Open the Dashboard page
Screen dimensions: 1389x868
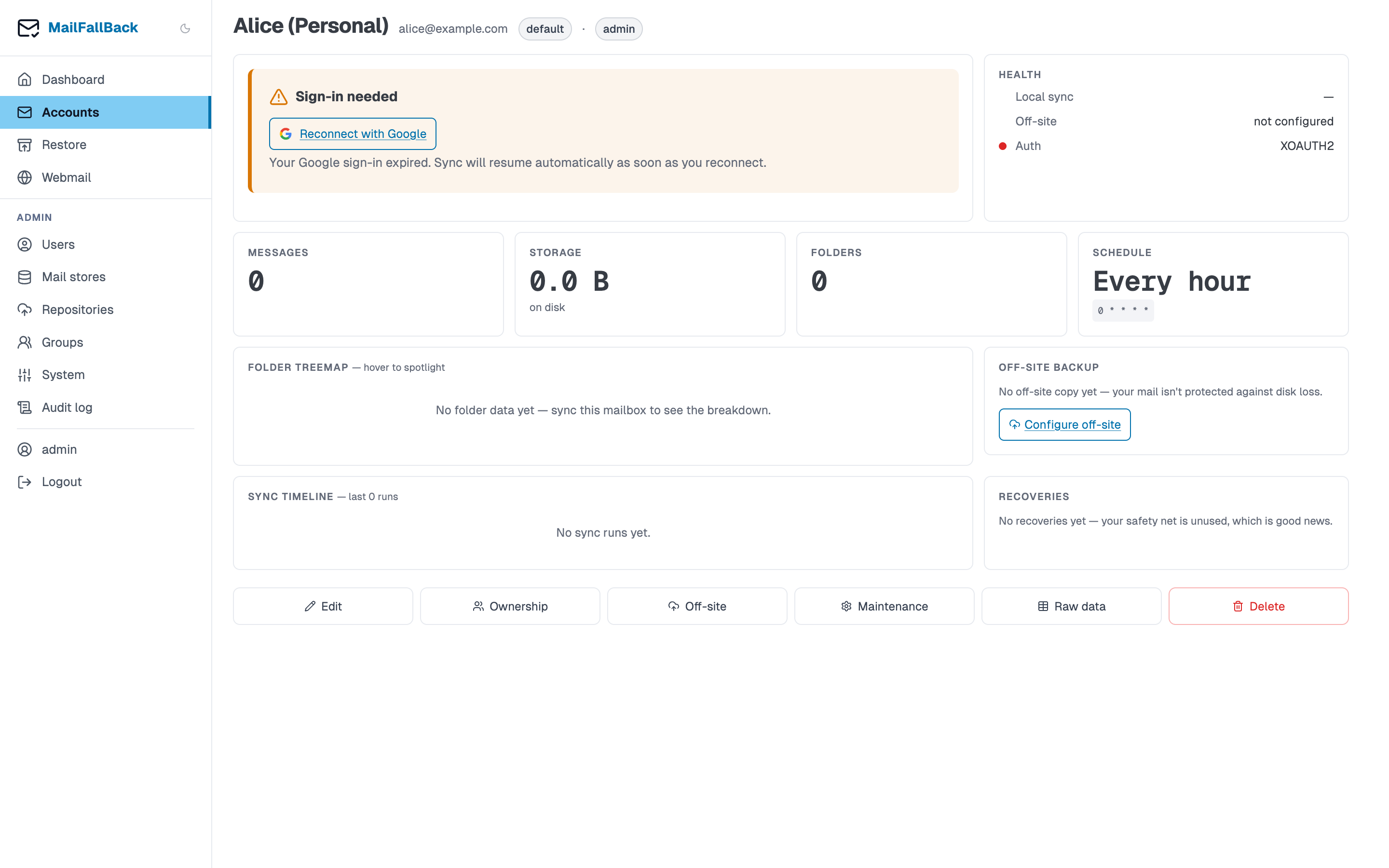point(106,79)
